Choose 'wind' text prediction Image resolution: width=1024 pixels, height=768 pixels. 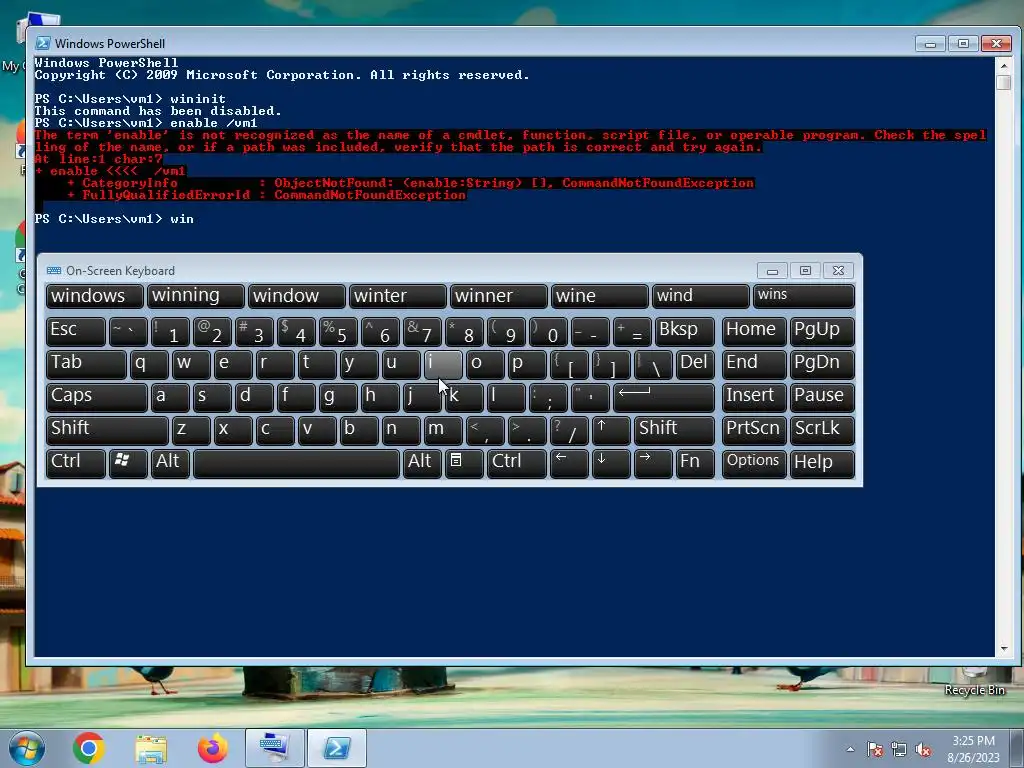(x=701, y=296)
